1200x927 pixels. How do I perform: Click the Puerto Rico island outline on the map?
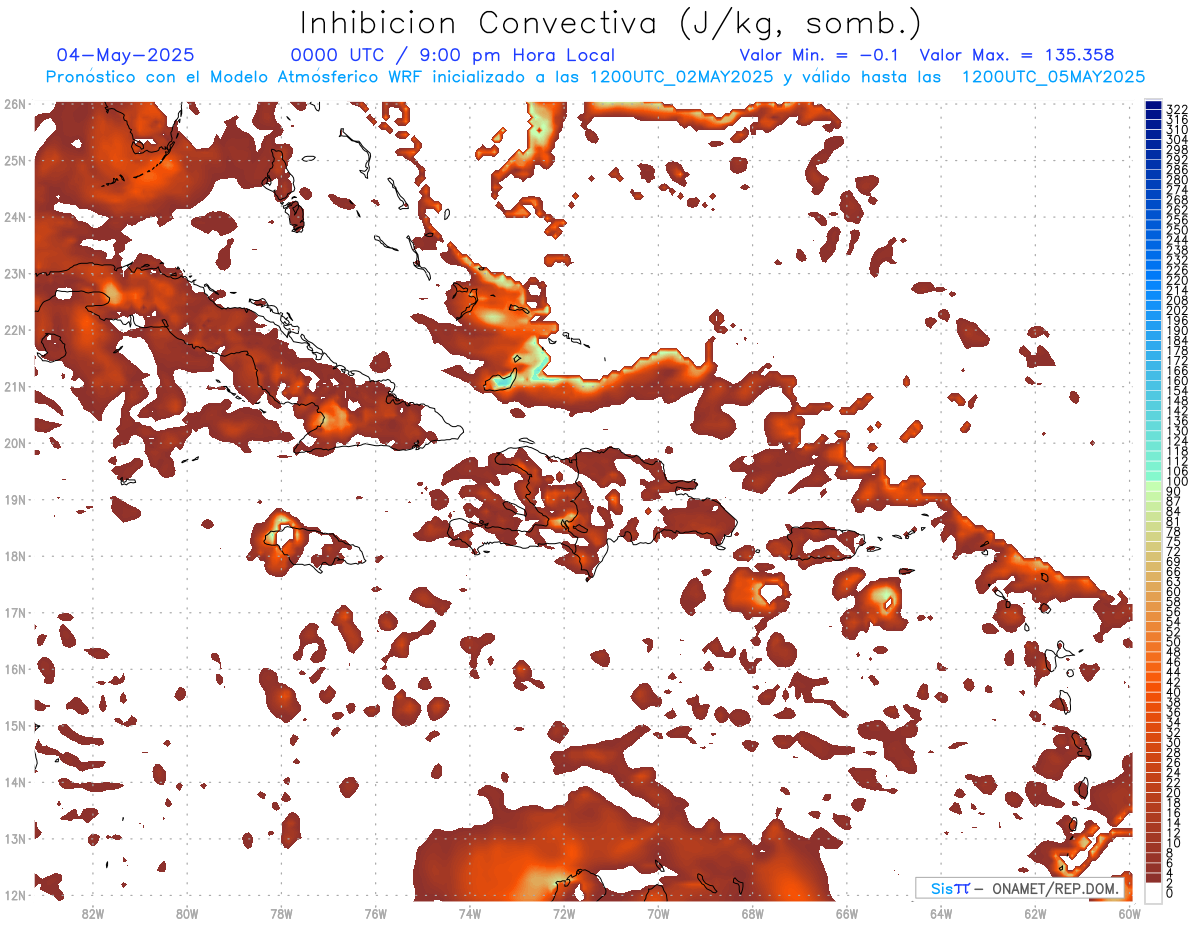824,544
